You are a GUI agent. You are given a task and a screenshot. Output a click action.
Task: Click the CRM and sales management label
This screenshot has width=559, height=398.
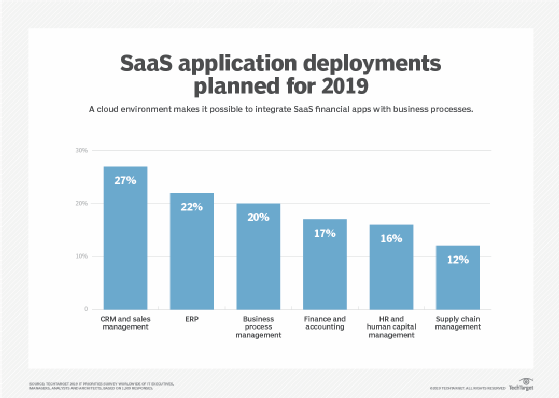[125, 323]
